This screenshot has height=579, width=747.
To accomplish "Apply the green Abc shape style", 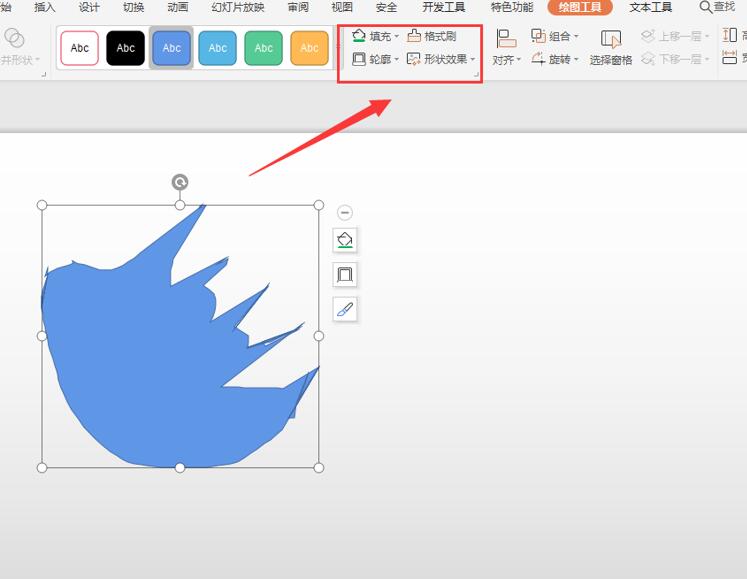I will click(x=263, y=48).
